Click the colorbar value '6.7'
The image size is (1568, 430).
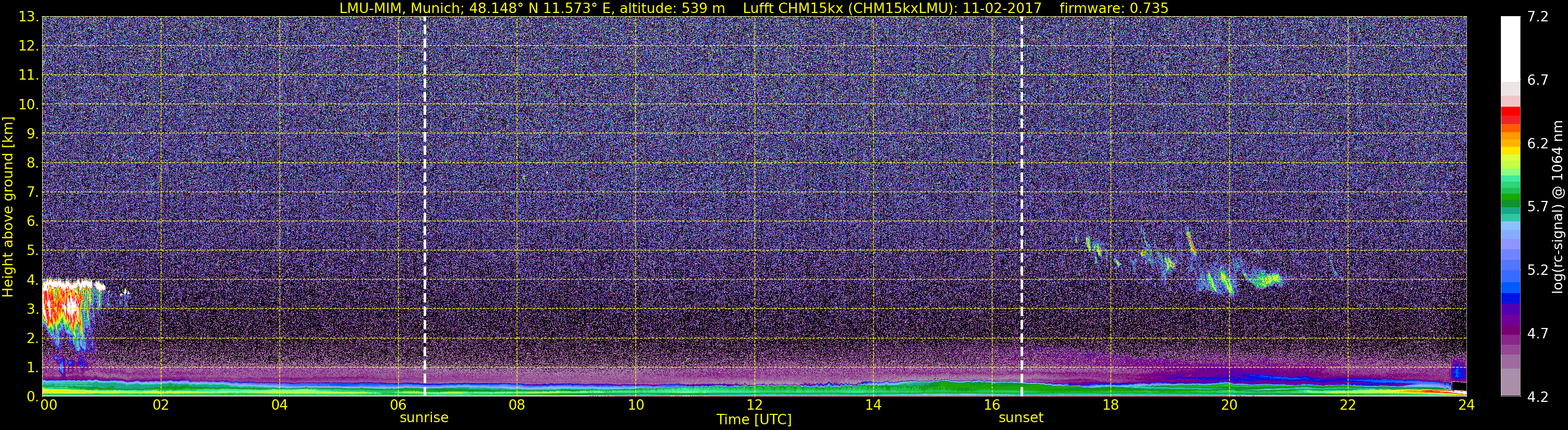pos(1538,80)
